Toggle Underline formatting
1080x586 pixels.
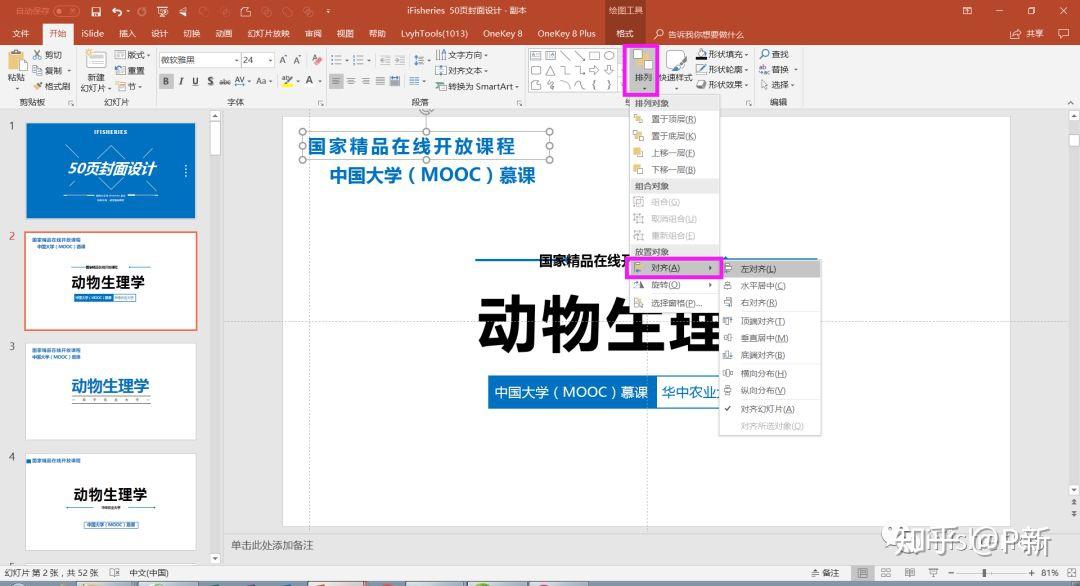tap(196, 81)
